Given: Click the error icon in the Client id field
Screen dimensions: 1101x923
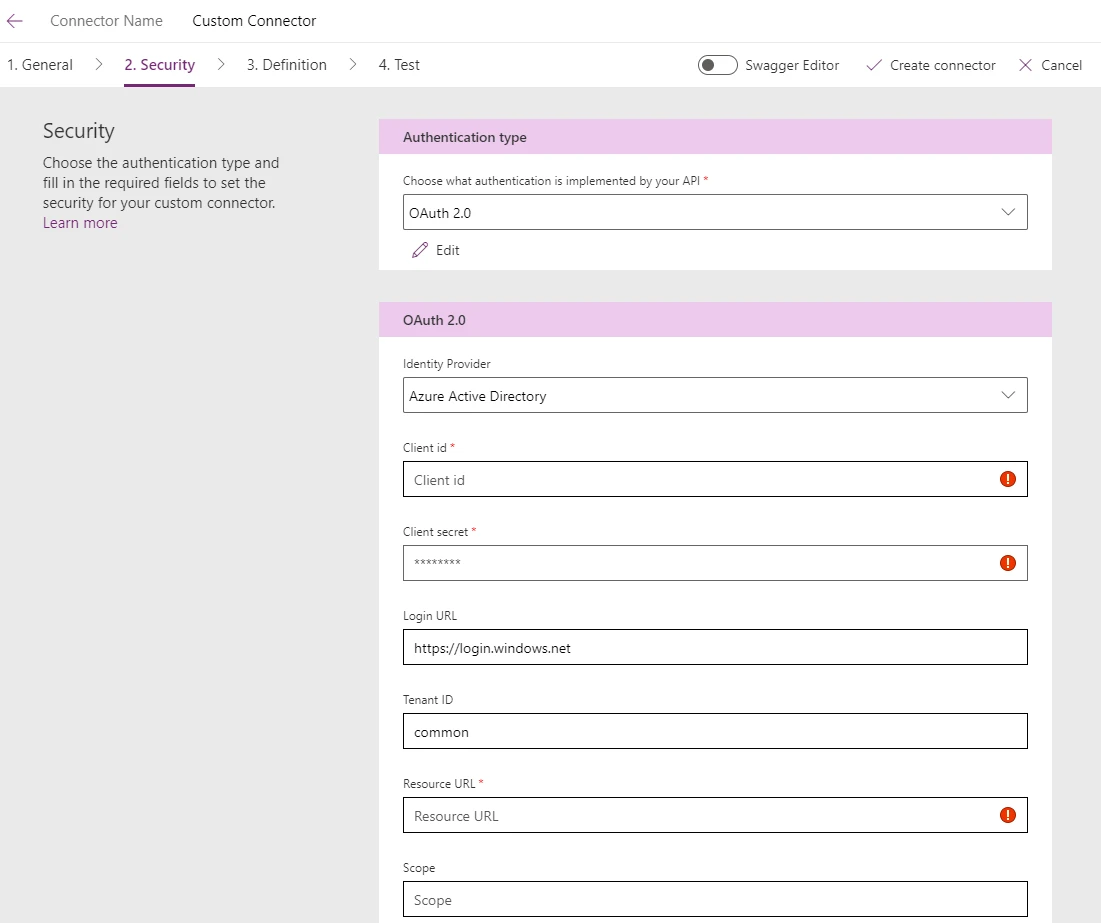Looking at the screenshot, I should (1007, 479).
